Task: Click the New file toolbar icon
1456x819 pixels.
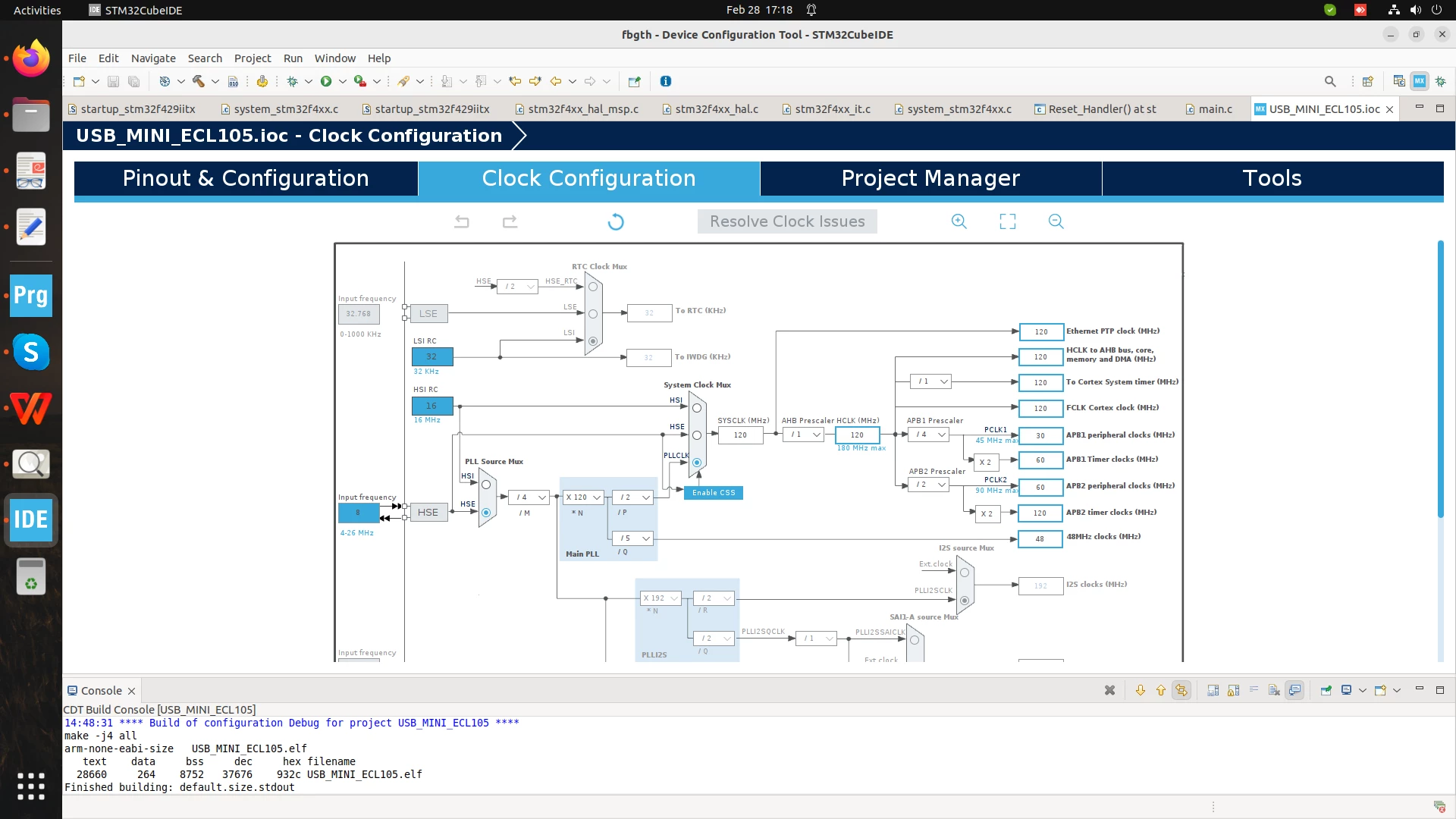Action: point(79,81)
